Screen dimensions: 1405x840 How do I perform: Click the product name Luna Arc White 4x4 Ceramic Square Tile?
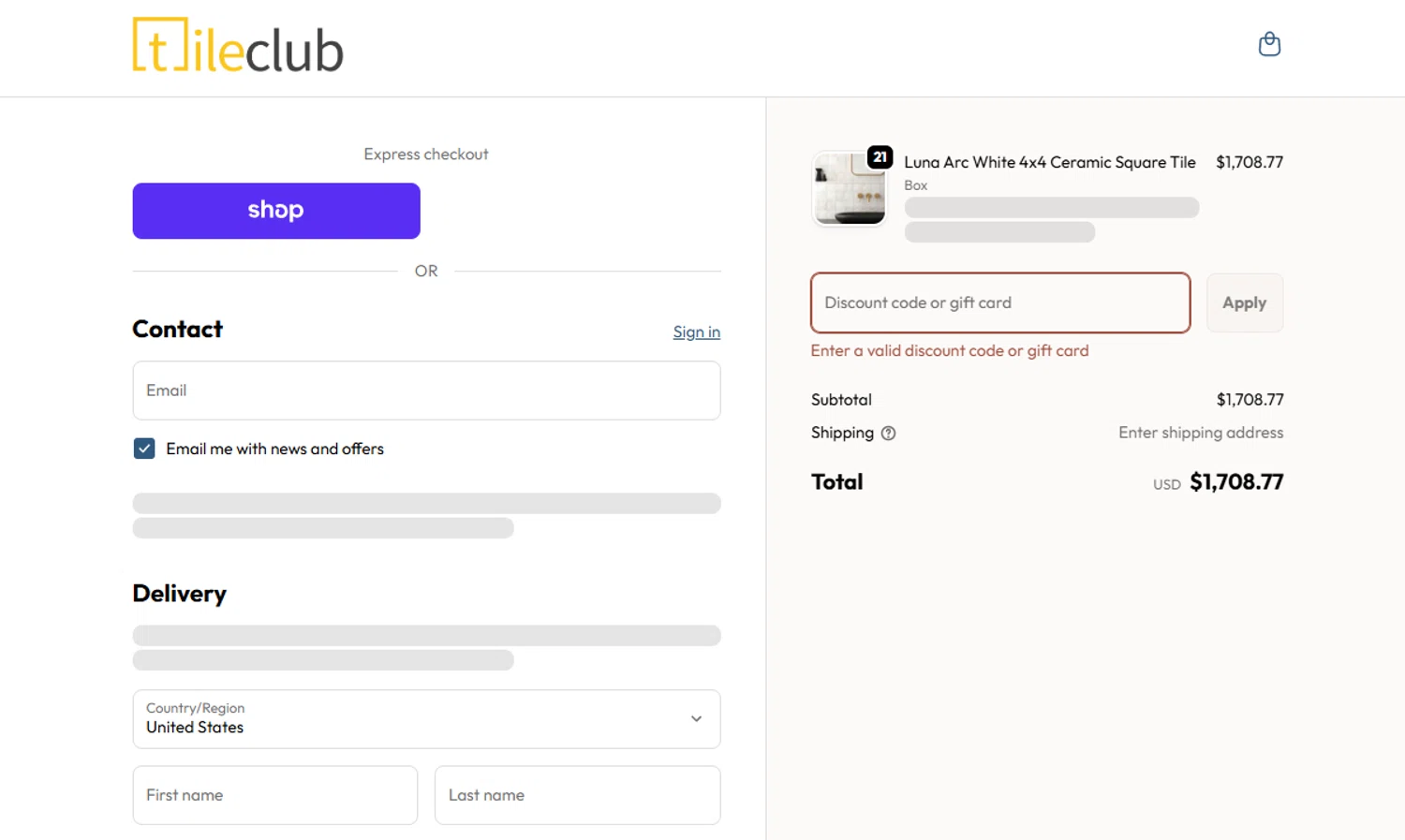point(1049,162)
